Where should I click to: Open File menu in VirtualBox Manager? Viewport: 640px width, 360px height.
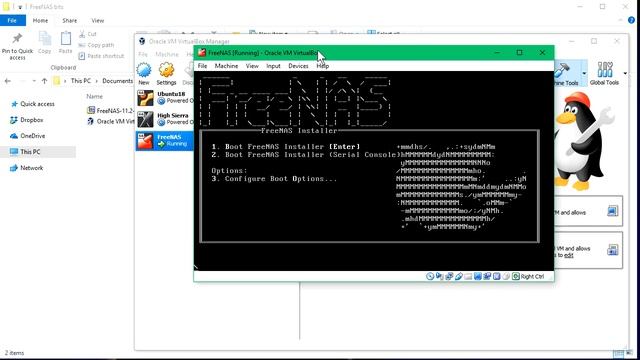pyautogui.click(x=143, y=54)
